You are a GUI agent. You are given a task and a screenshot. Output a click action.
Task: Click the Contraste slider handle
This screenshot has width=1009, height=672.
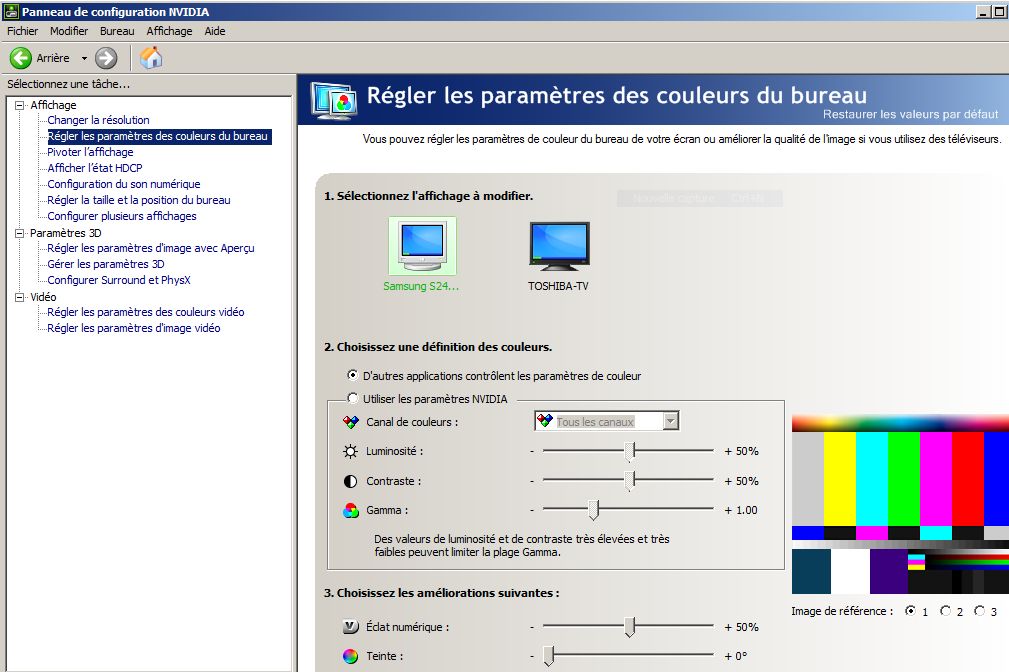(x=630, y=481)
